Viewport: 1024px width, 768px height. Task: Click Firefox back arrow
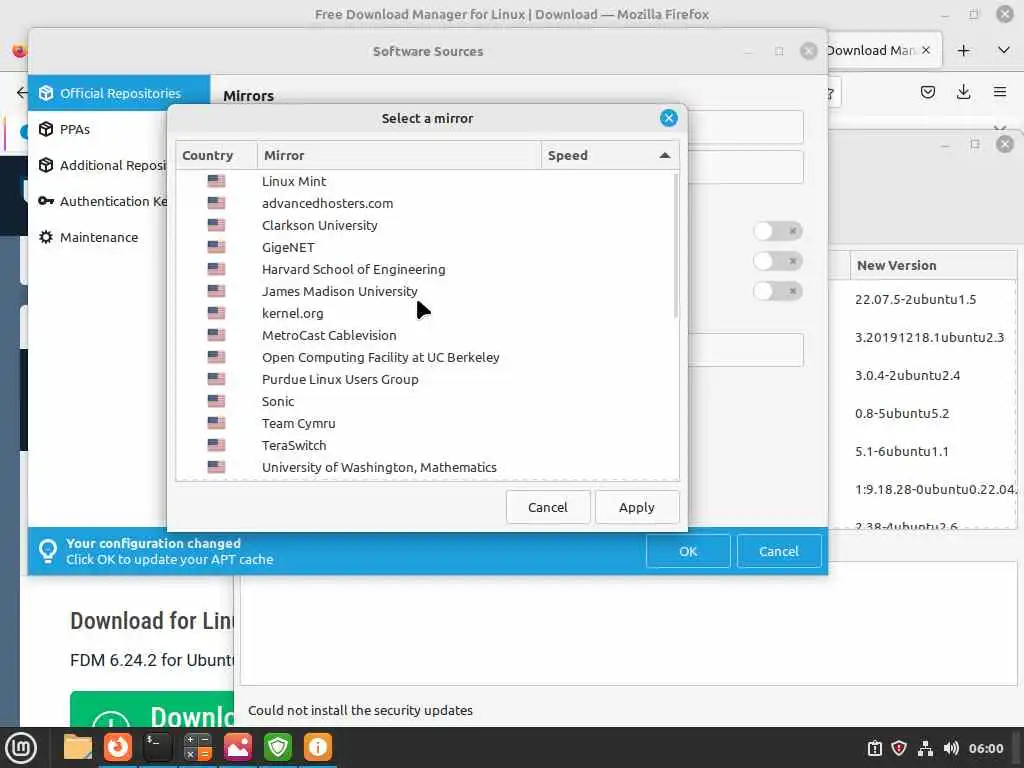(x=22, y=92)
